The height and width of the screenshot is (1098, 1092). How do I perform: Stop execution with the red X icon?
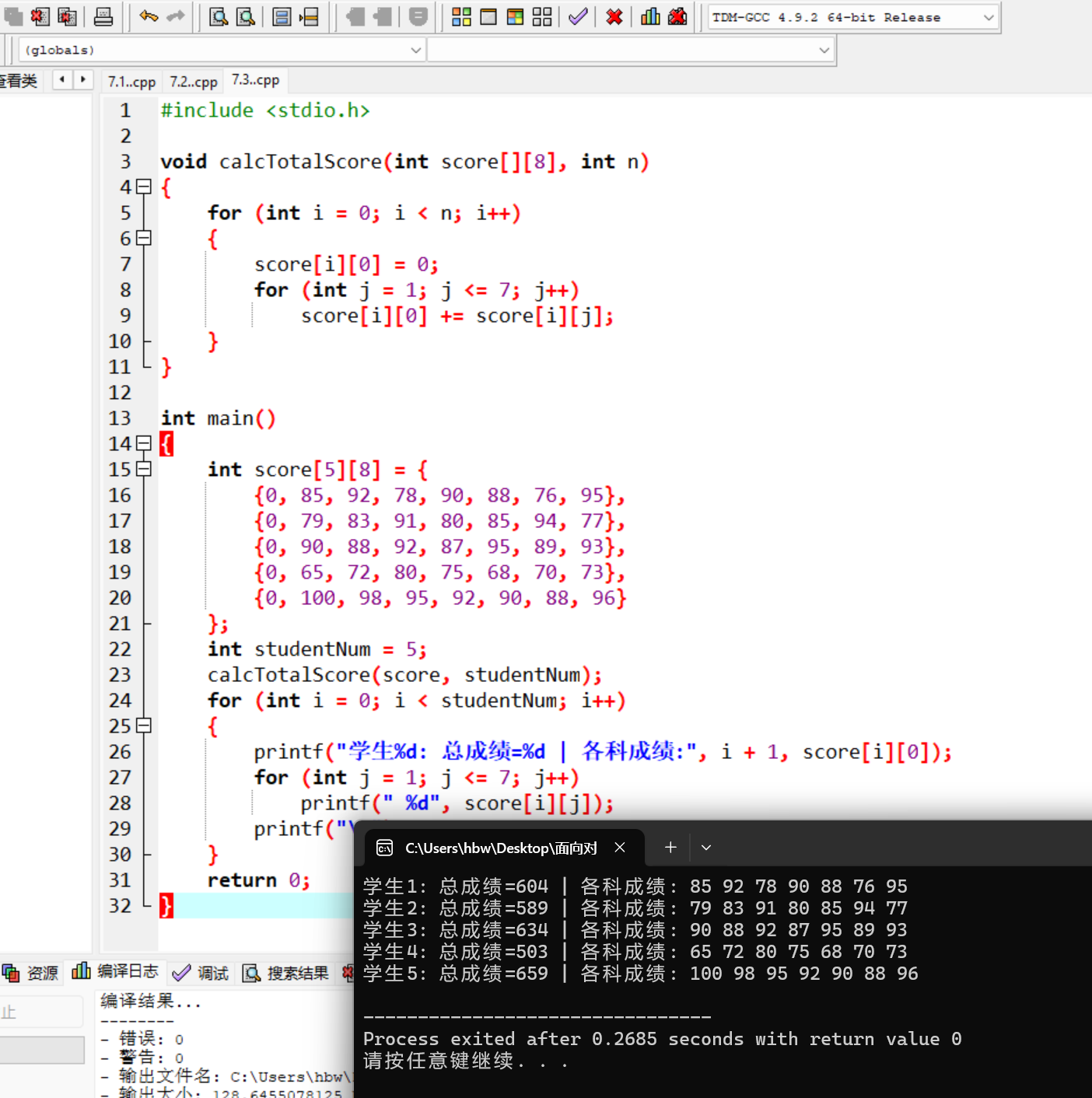614,16
